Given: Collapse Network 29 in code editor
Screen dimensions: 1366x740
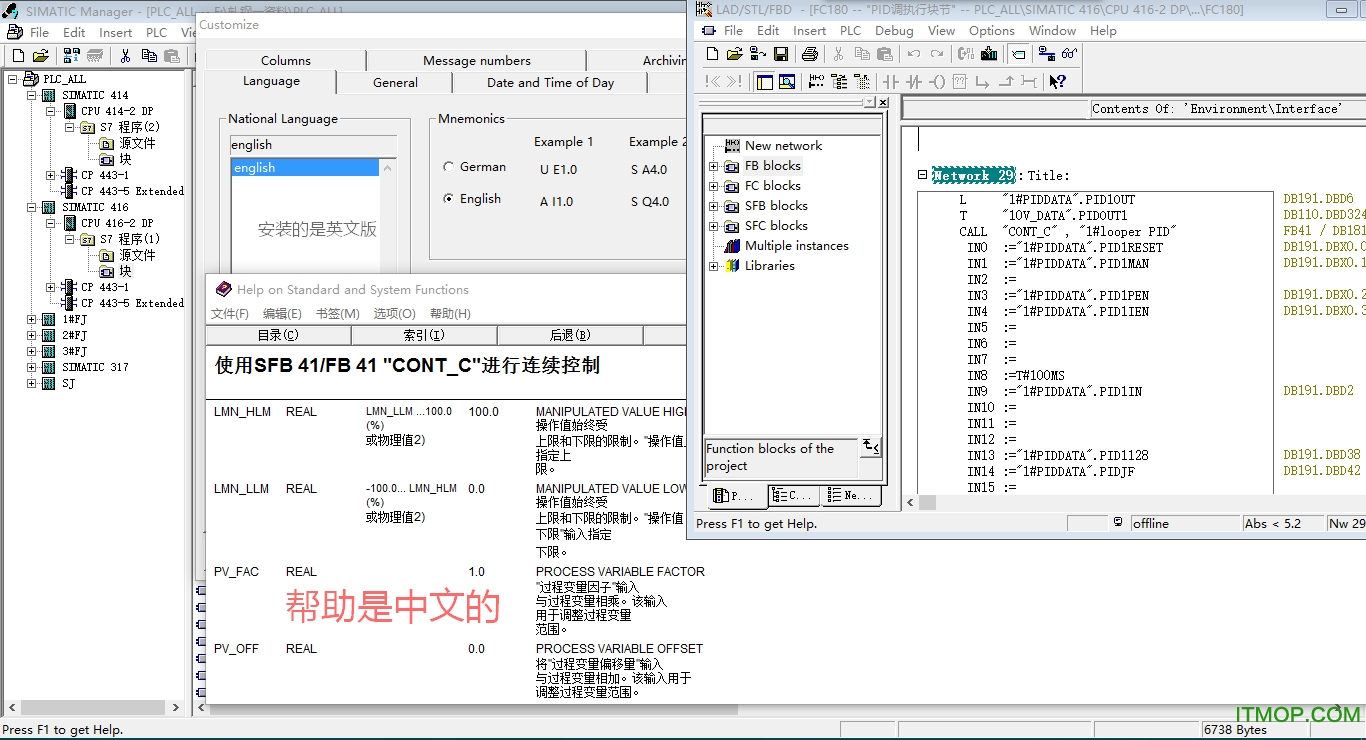Looking at the screenshot, I should pos(923,175).
